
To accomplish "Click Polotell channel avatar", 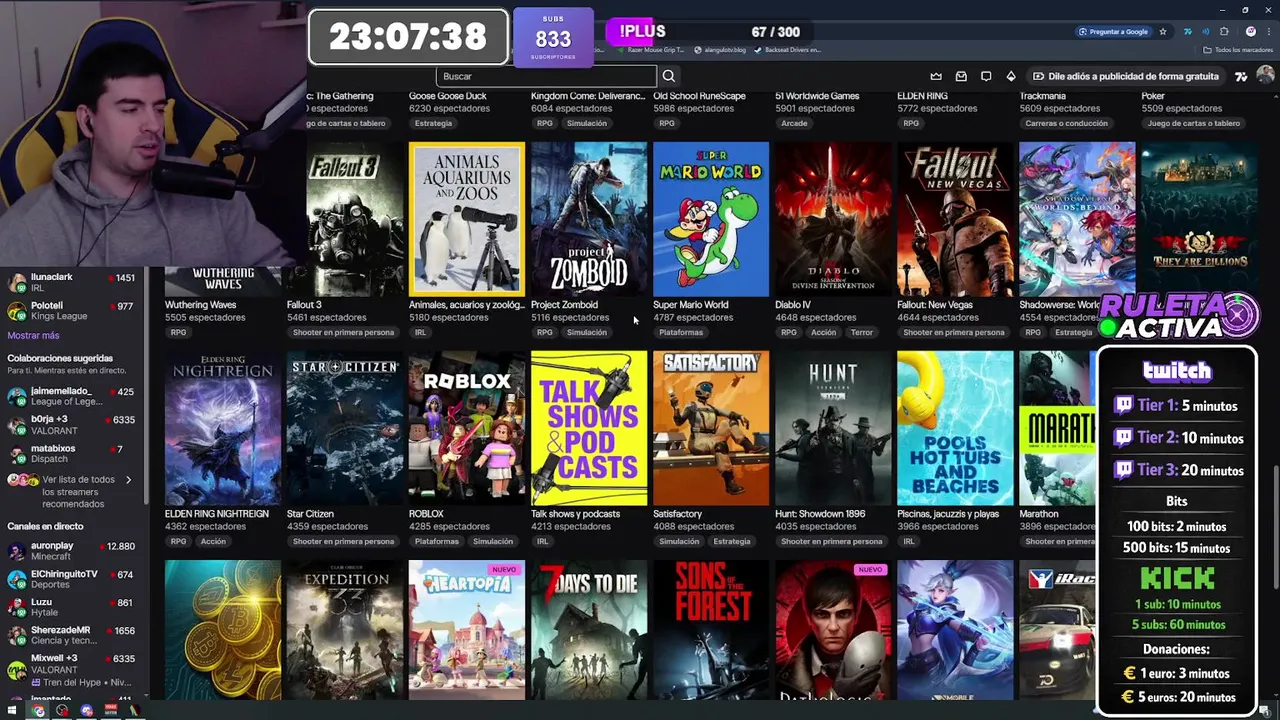I will (x=16, y=311).
